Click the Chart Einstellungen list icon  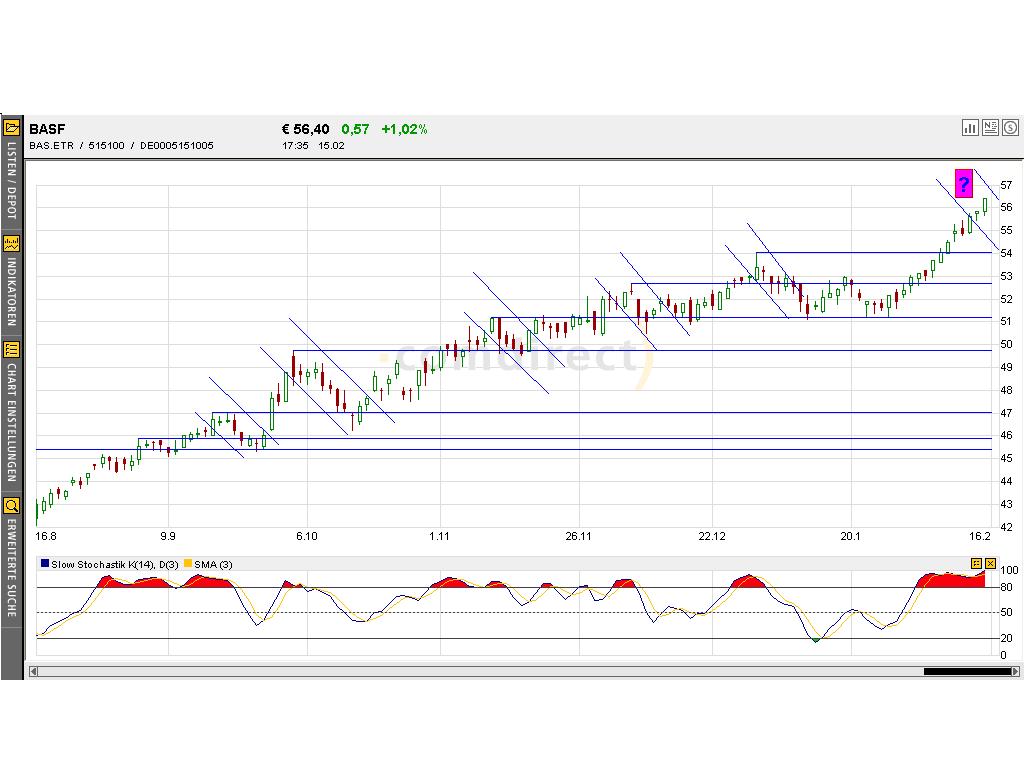point(12,349)
